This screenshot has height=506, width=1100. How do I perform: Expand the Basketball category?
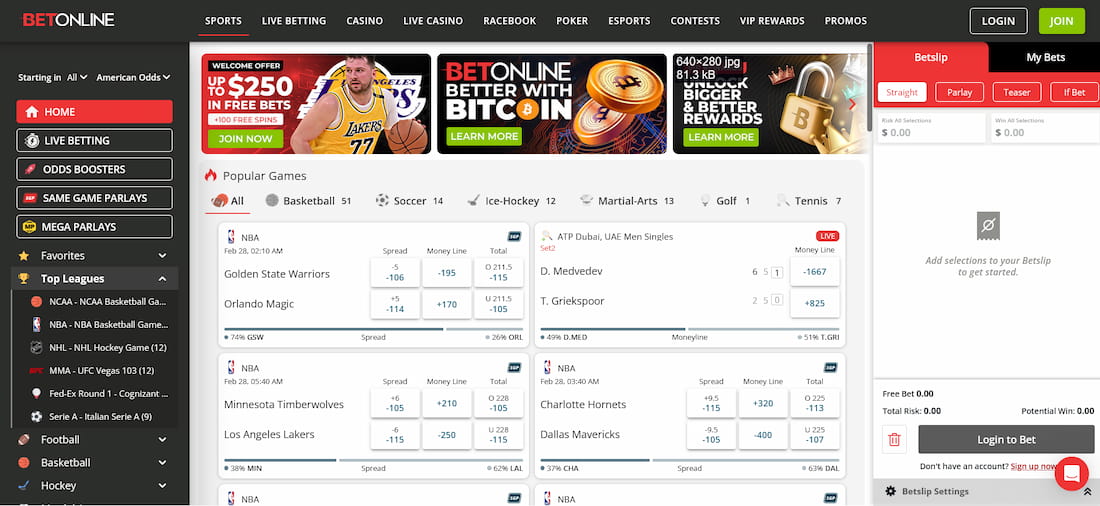(x=163, y=462)
